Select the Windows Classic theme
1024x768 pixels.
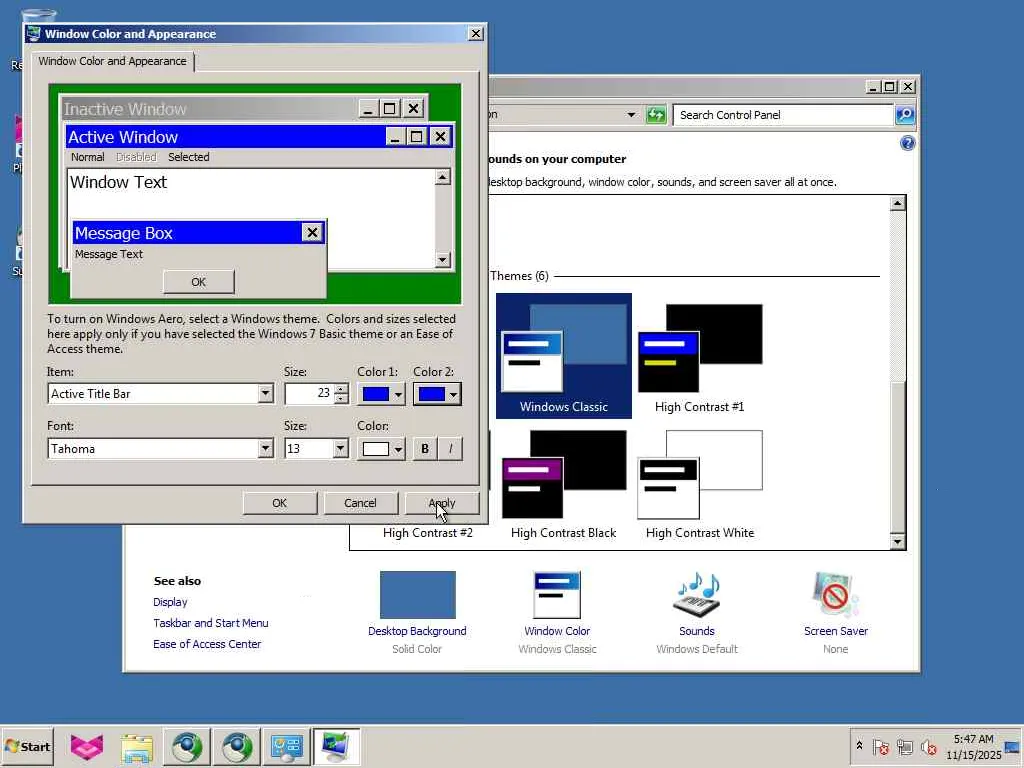pos(564,356)
